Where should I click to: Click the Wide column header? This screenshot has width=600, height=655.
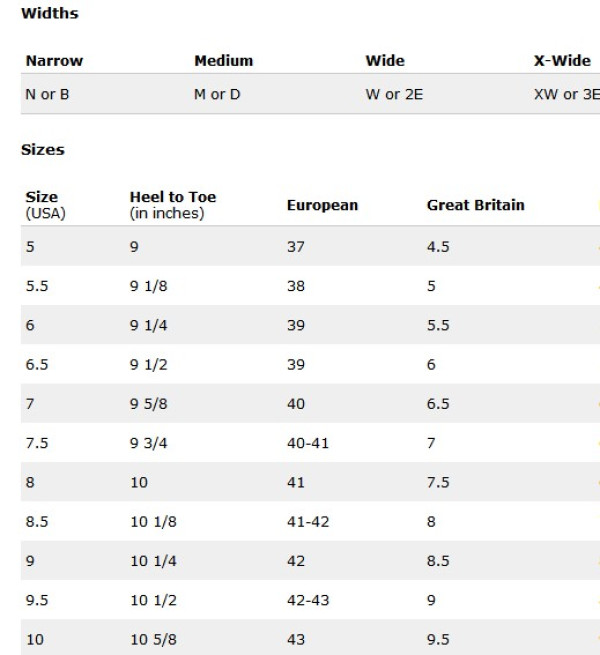click(385, 61)
